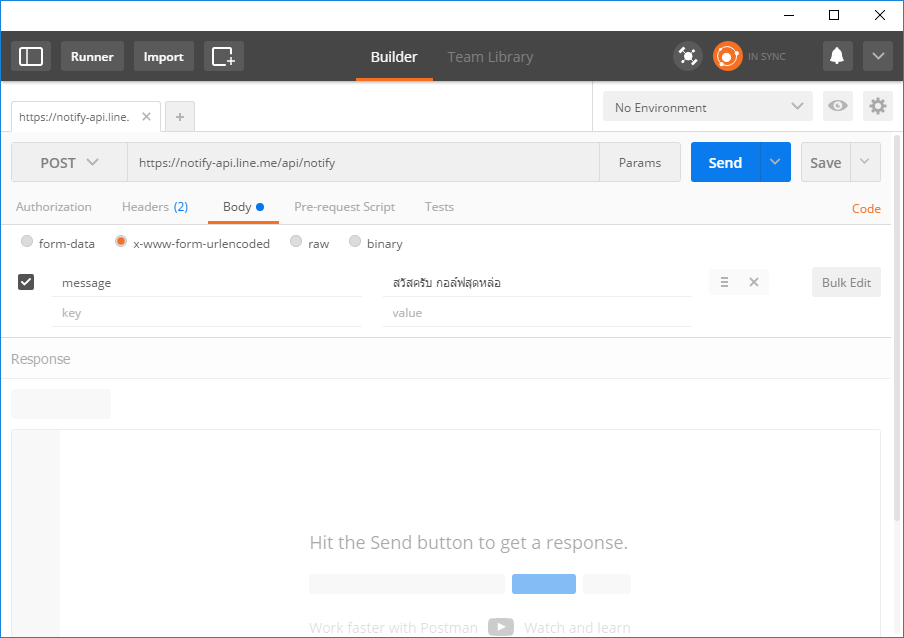This screenshot has height=638, width=904.
Task: Add a new request tab
Action: pos(180,117)
